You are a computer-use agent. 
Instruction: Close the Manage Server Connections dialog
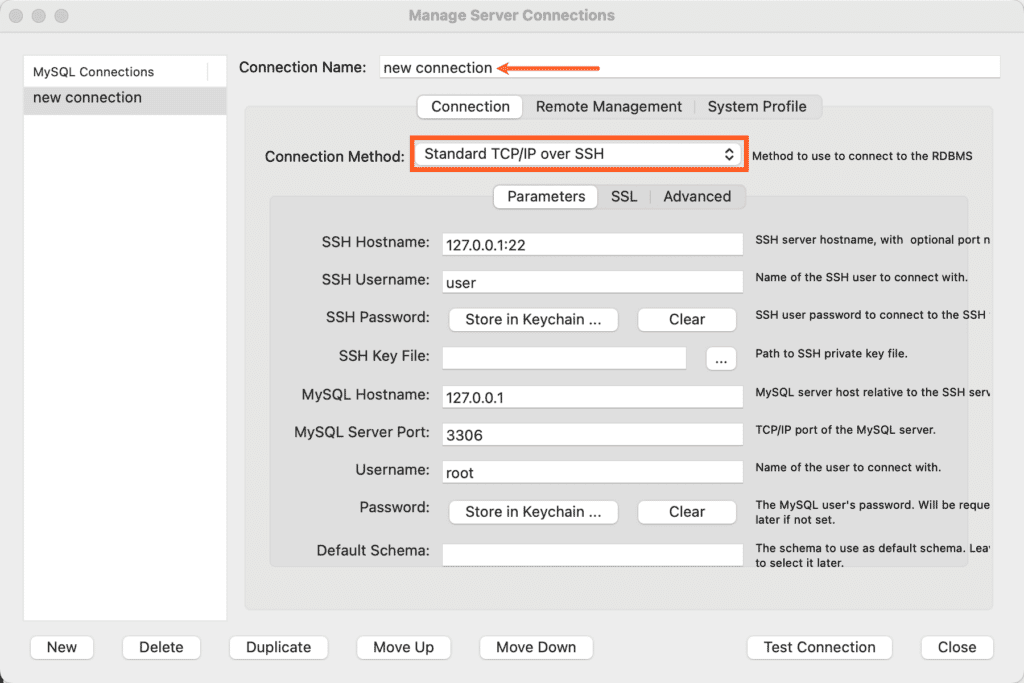[x=956, y=647]
